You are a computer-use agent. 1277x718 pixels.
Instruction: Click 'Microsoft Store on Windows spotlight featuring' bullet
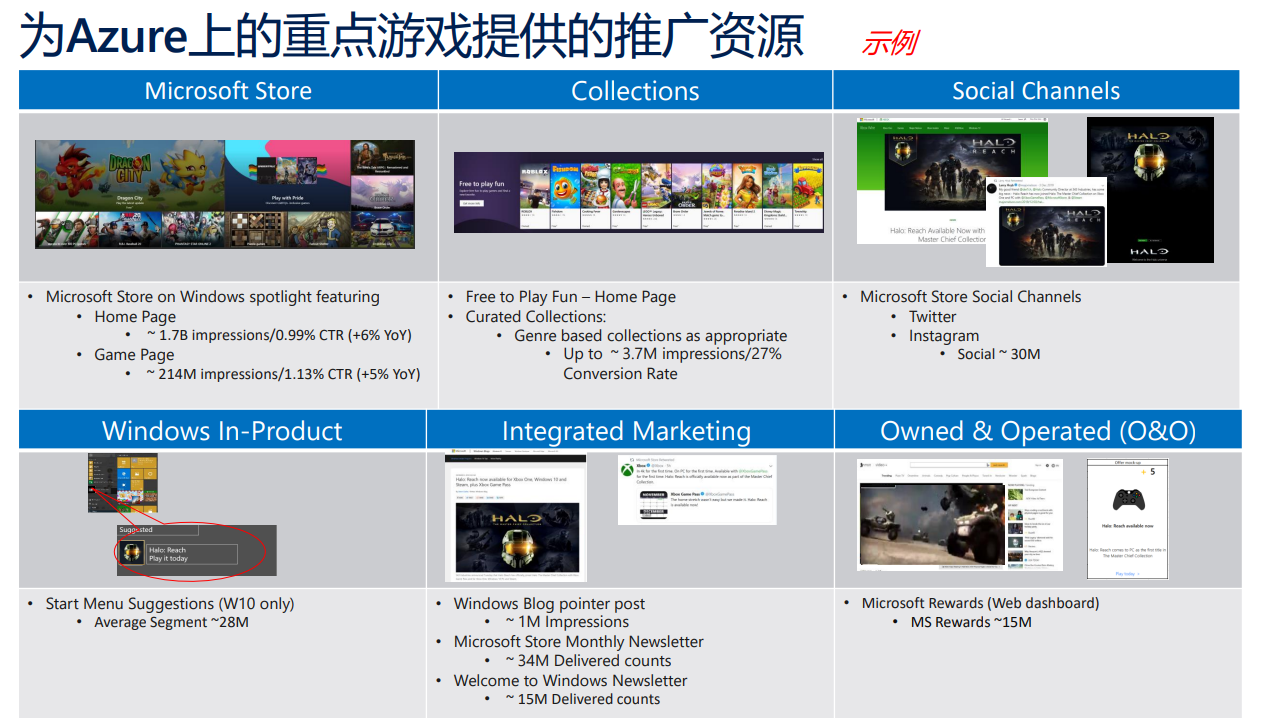pos(213,296)
